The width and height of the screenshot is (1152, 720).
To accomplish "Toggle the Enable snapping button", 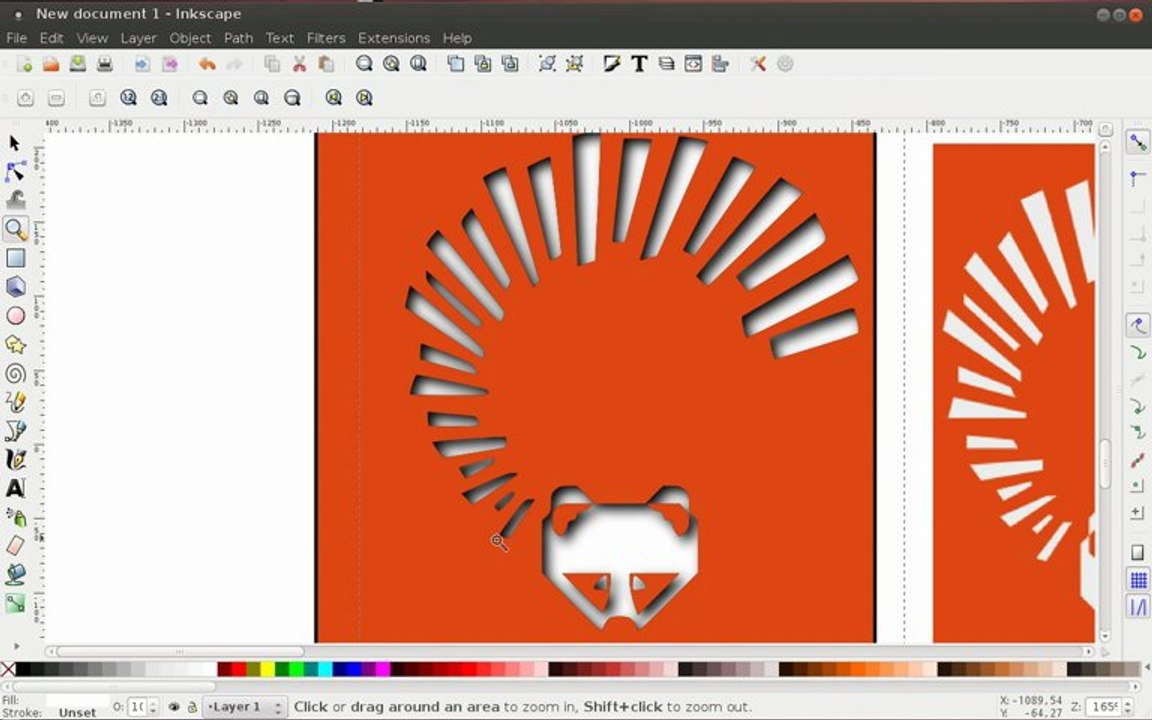I will (x=1137, y=142).
